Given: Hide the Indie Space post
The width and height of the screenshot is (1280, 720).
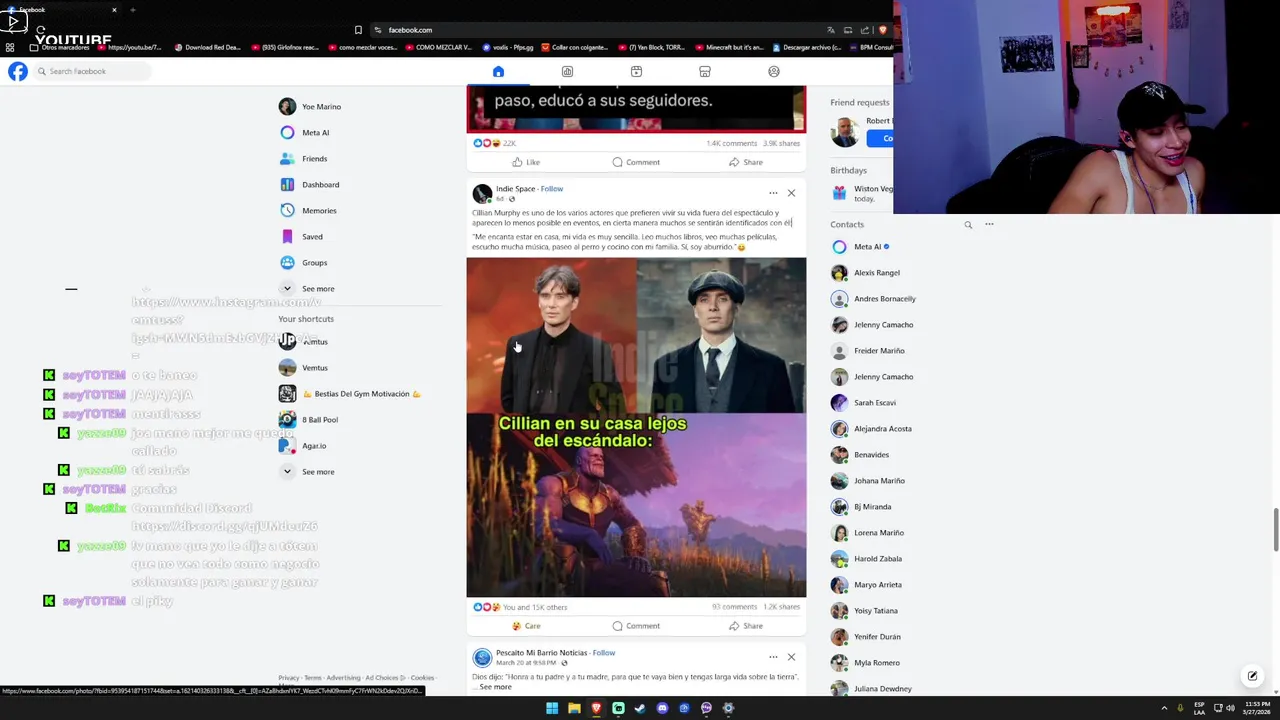Looking at the screenshot, I should 791,193.
